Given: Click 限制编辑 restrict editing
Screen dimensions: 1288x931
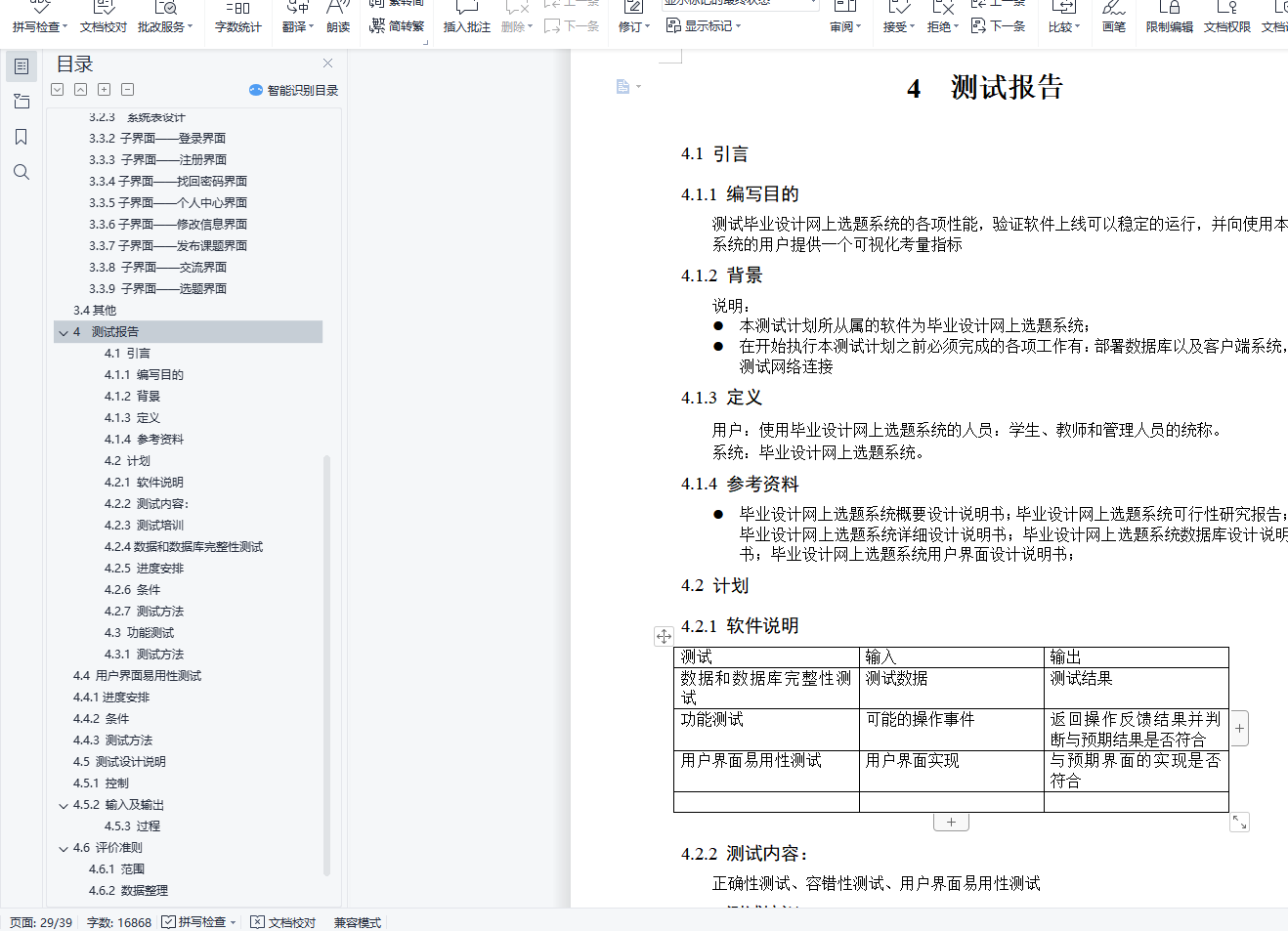Looking at the screenshot, I should (1170, 18).
